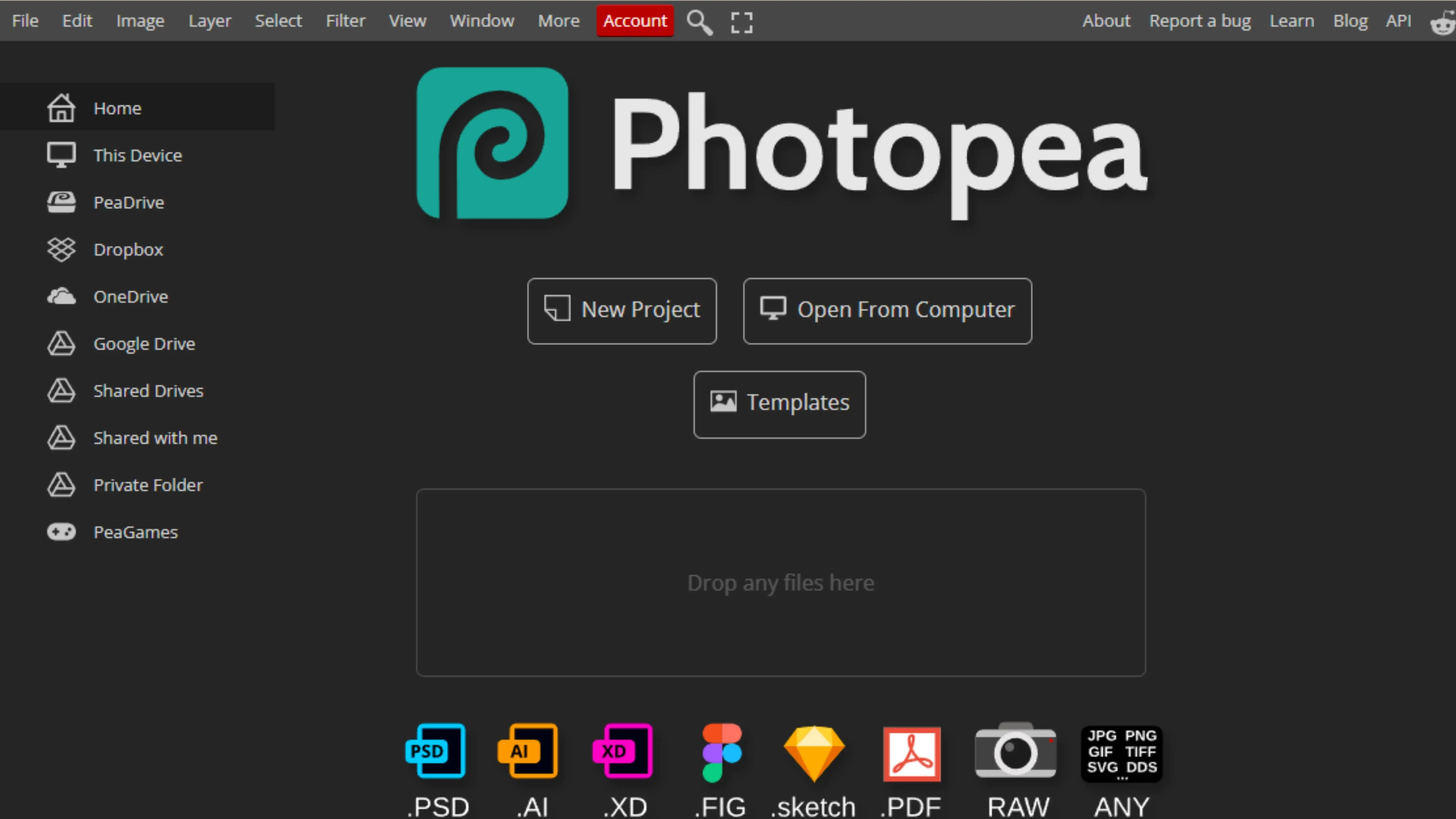Click the PeaDrive icon
Image resolution: width=1456 pixels, height=819 pixels.
[61, 202]
